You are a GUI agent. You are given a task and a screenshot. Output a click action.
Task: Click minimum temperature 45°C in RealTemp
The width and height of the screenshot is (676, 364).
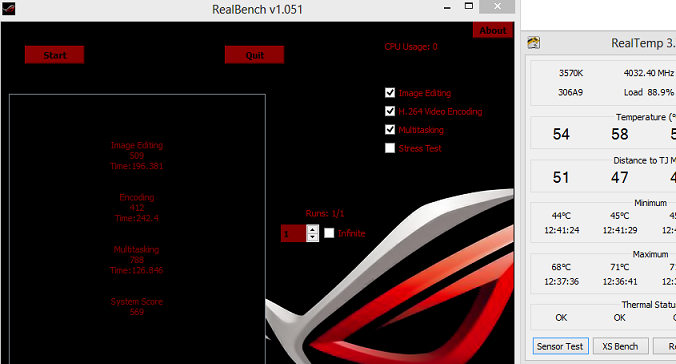(620, 216)
